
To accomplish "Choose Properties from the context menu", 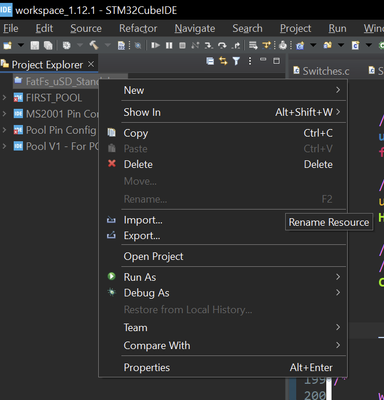I will click(223, 367).
